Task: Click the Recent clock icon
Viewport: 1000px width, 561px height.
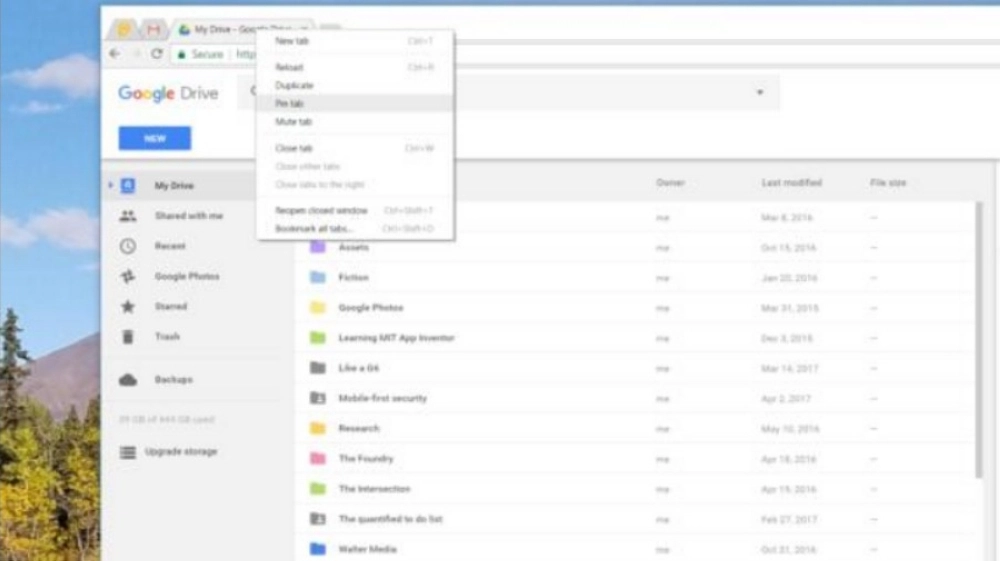Action: pyautogui.click(x=127, y=246)
